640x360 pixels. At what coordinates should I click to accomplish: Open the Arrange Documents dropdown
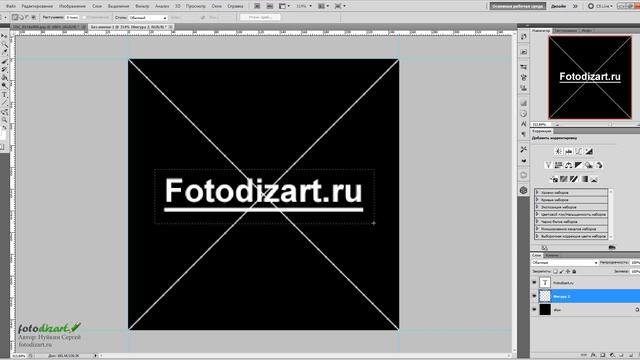pos(324,6)
